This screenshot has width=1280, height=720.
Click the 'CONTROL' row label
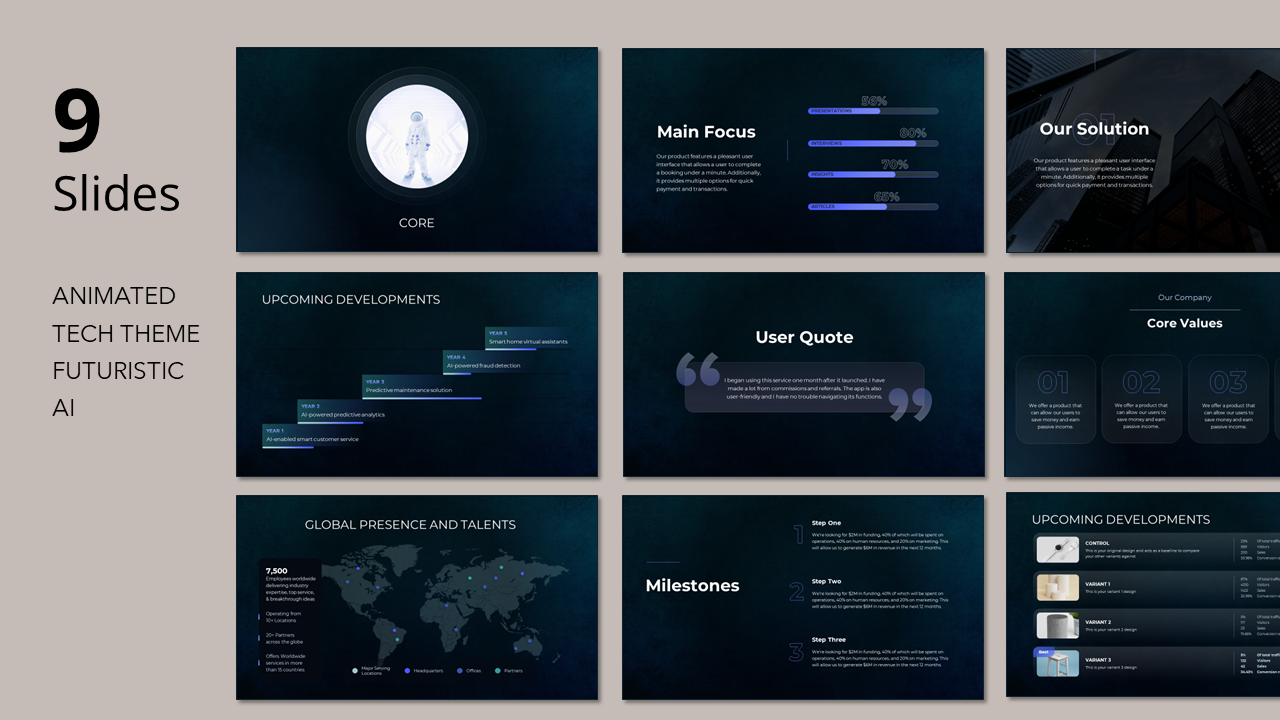tap(1097, 544)
